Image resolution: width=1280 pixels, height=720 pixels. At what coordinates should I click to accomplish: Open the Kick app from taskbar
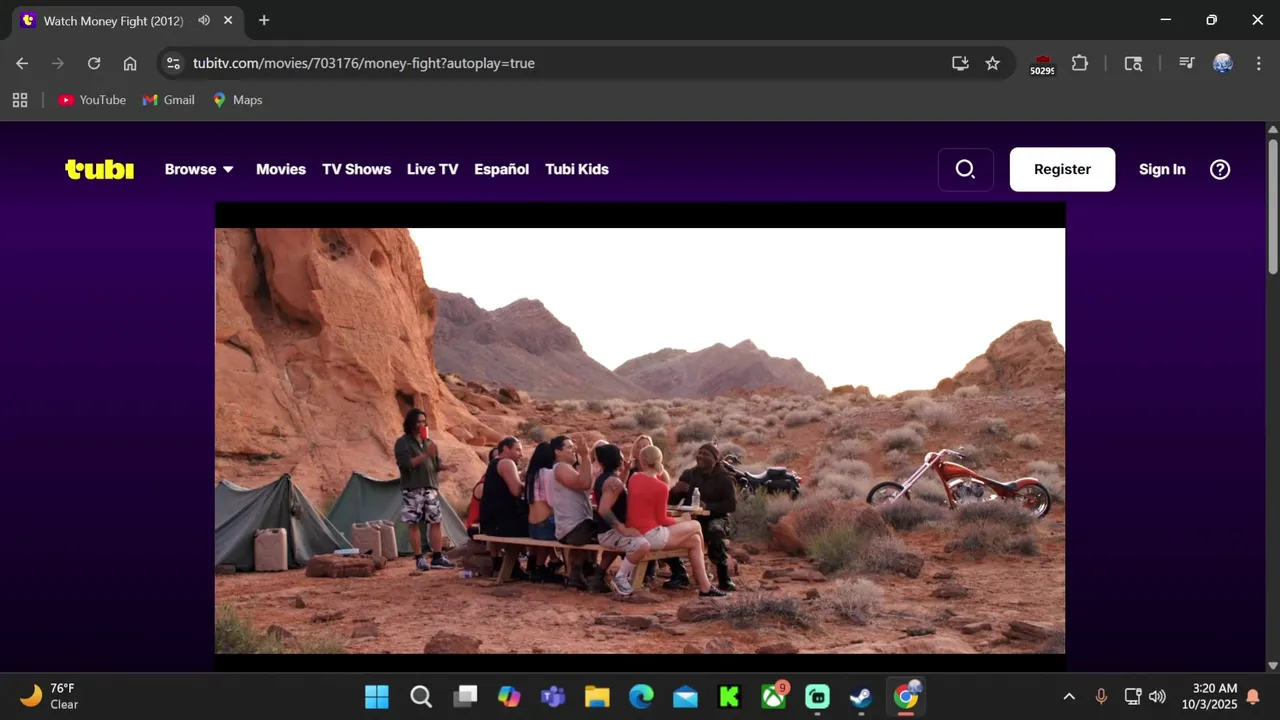click(729, 697)
